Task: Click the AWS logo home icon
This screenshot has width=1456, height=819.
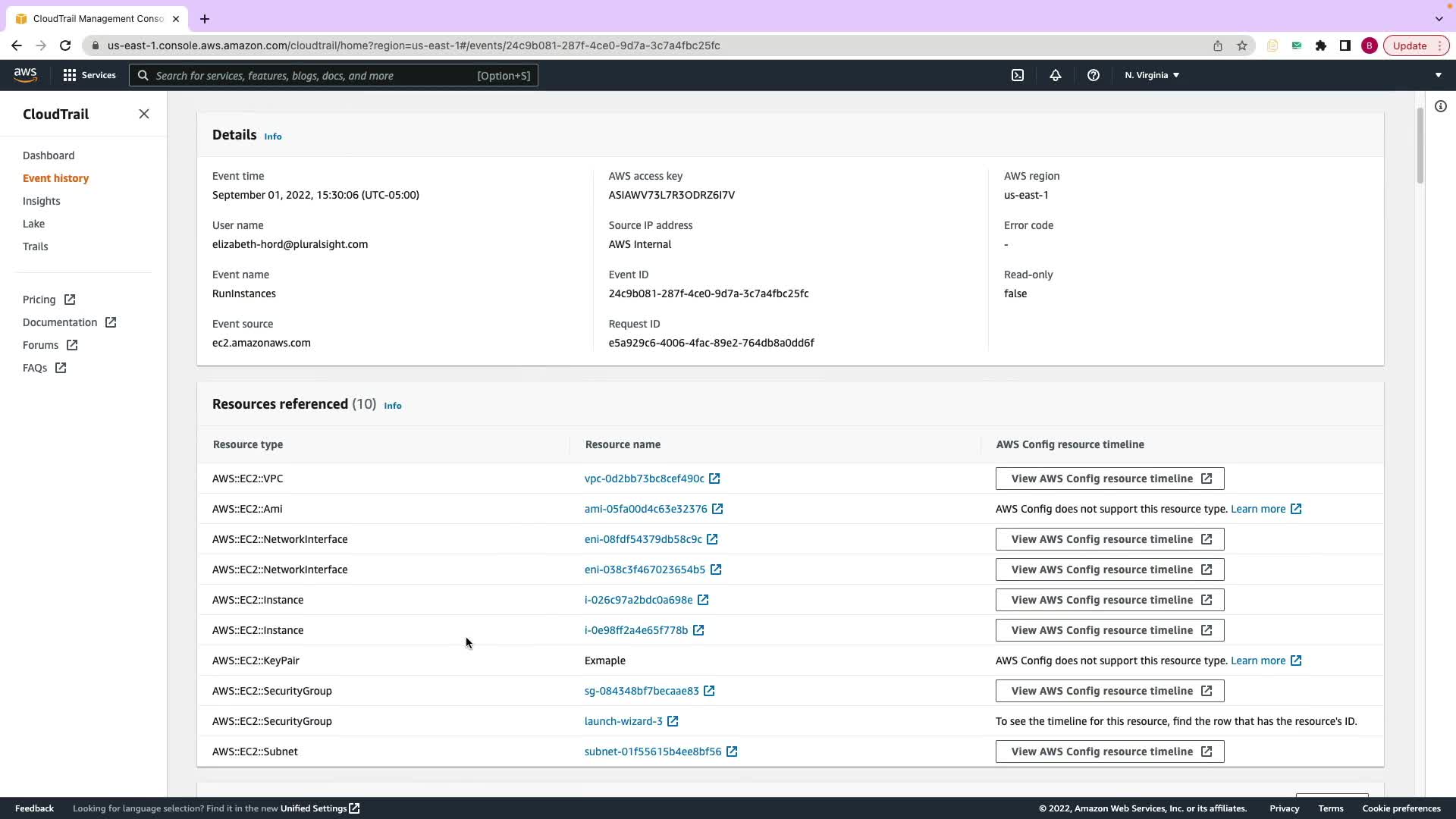Action: pyautogui.click(x=25, y=74)
